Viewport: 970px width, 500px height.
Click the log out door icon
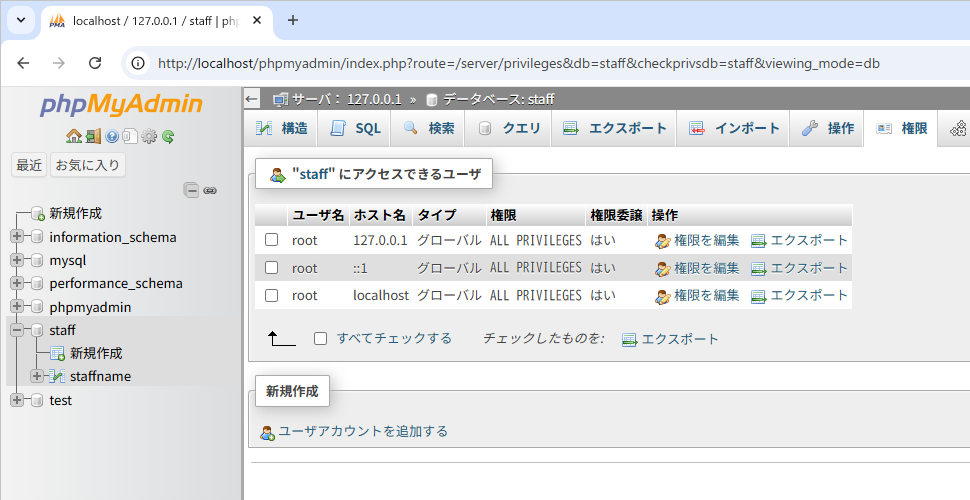[93, 136]
